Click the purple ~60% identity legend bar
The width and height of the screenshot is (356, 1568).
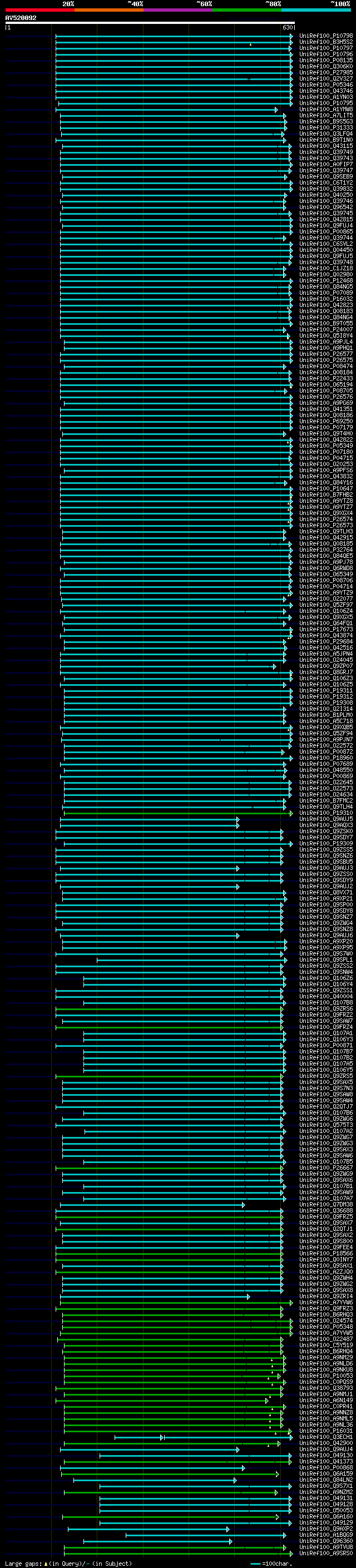(177, 11)
